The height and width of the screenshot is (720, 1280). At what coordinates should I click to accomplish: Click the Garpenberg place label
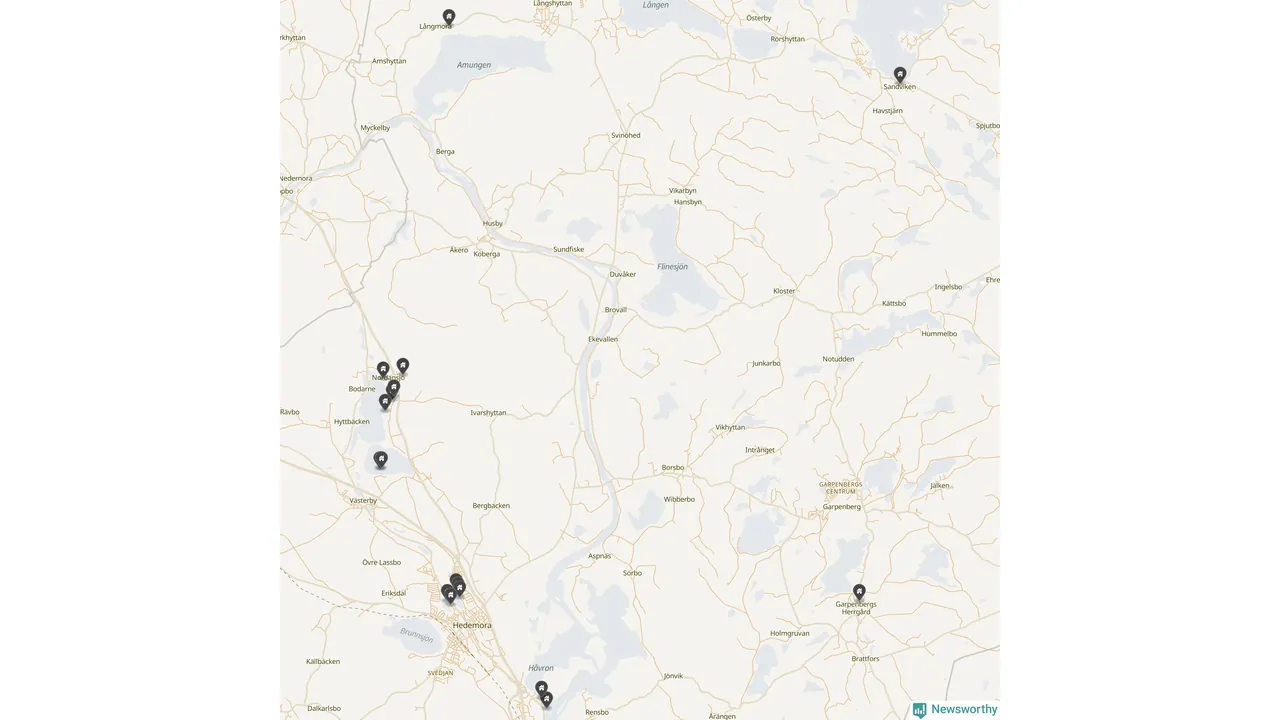(x=841, y=507)
